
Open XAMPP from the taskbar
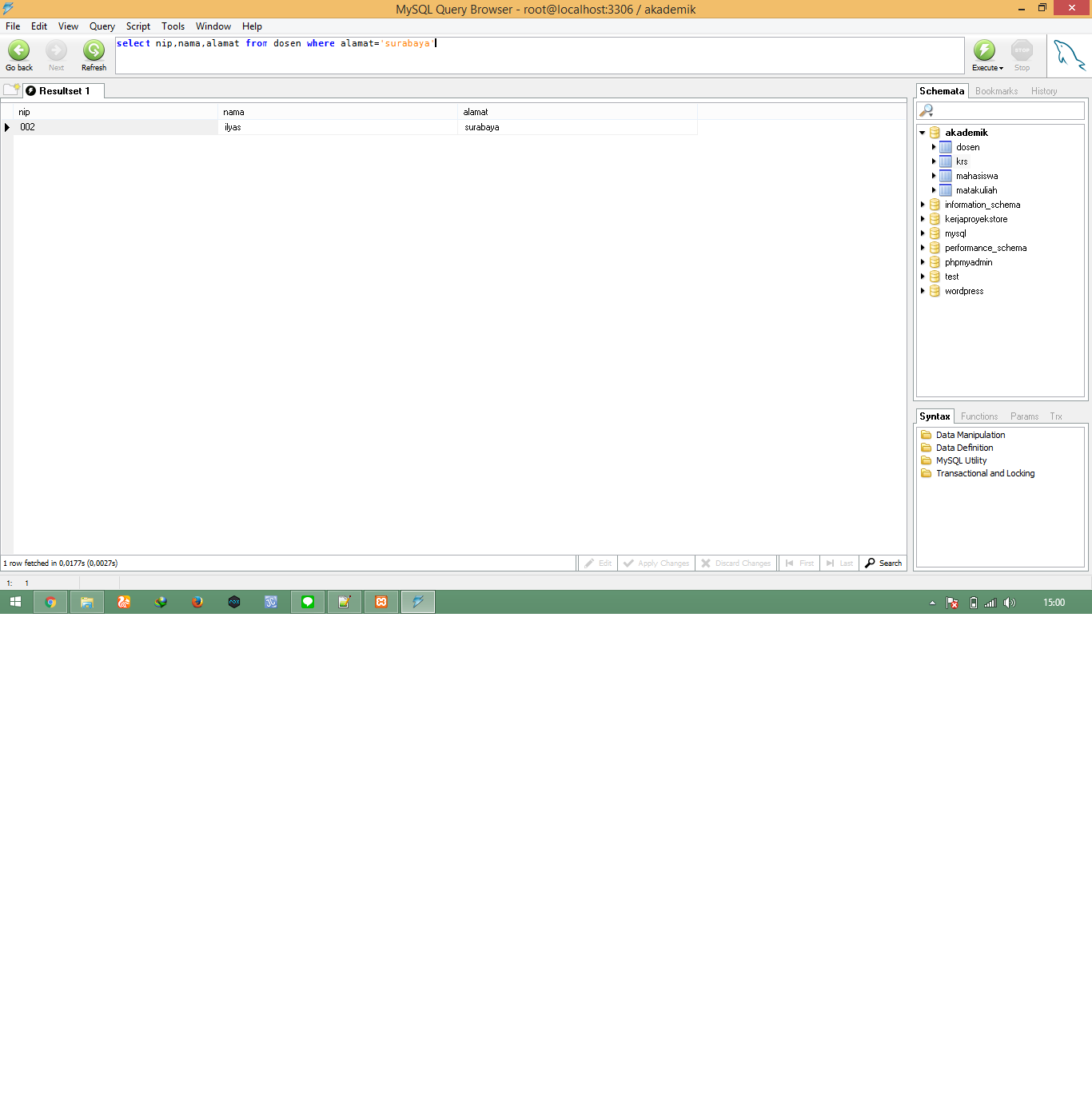381,602
